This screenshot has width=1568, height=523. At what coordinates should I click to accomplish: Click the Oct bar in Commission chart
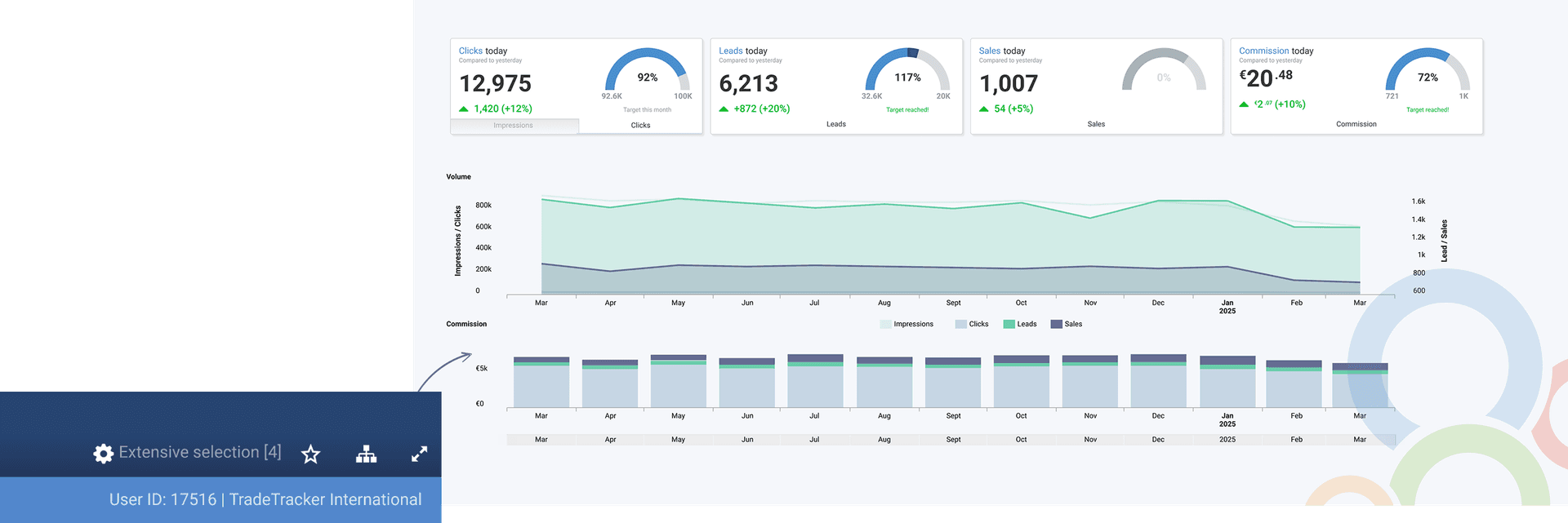tap(1022, 381)
